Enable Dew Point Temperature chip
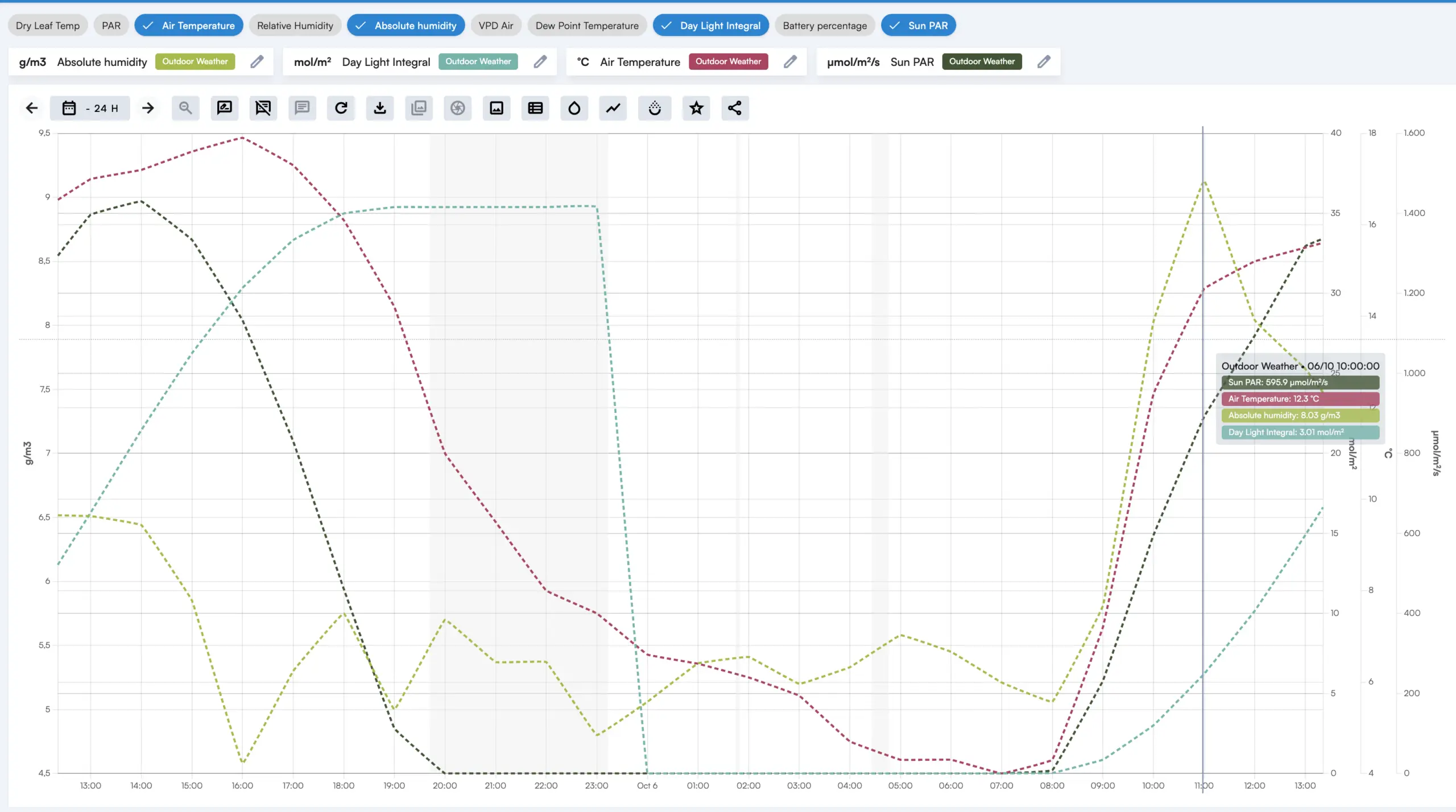Screen dimensions: 1456x812 click(587, 26)
